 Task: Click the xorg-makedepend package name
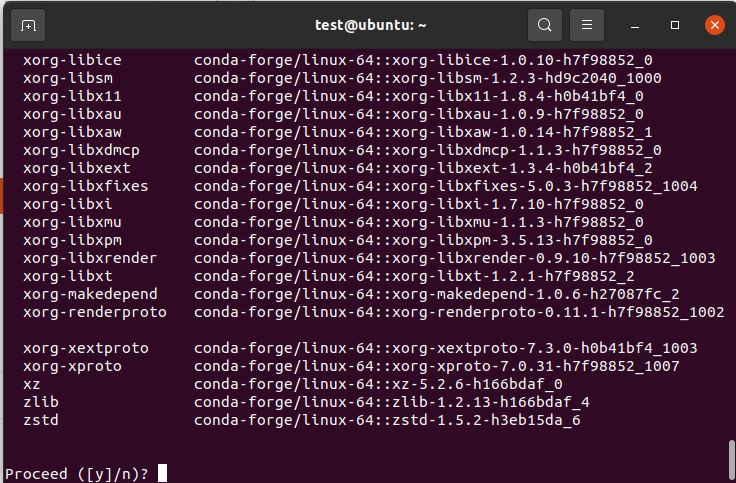(x=90, y=294)
